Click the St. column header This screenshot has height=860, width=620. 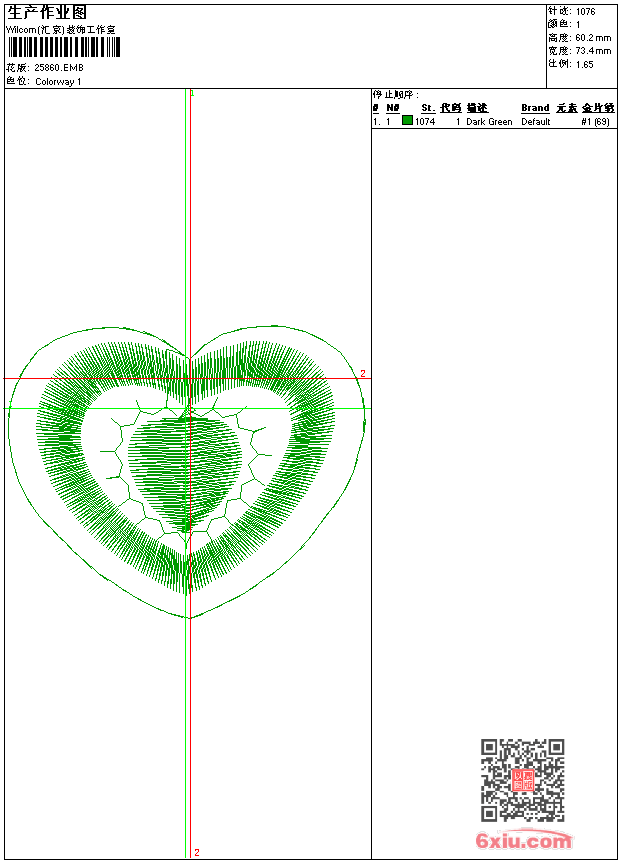[x=427, y=108]
